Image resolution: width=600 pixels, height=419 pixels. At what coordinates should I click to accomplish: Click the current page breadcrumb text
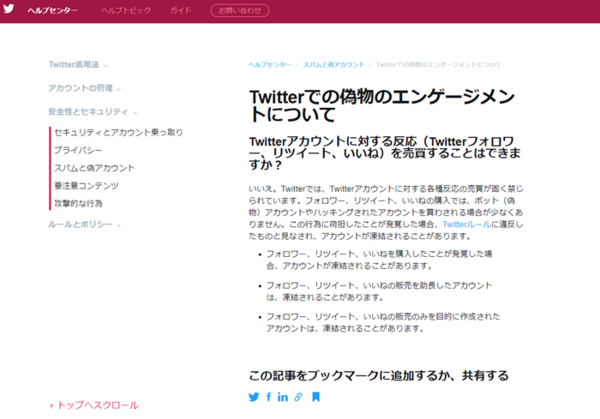[439, 65]
